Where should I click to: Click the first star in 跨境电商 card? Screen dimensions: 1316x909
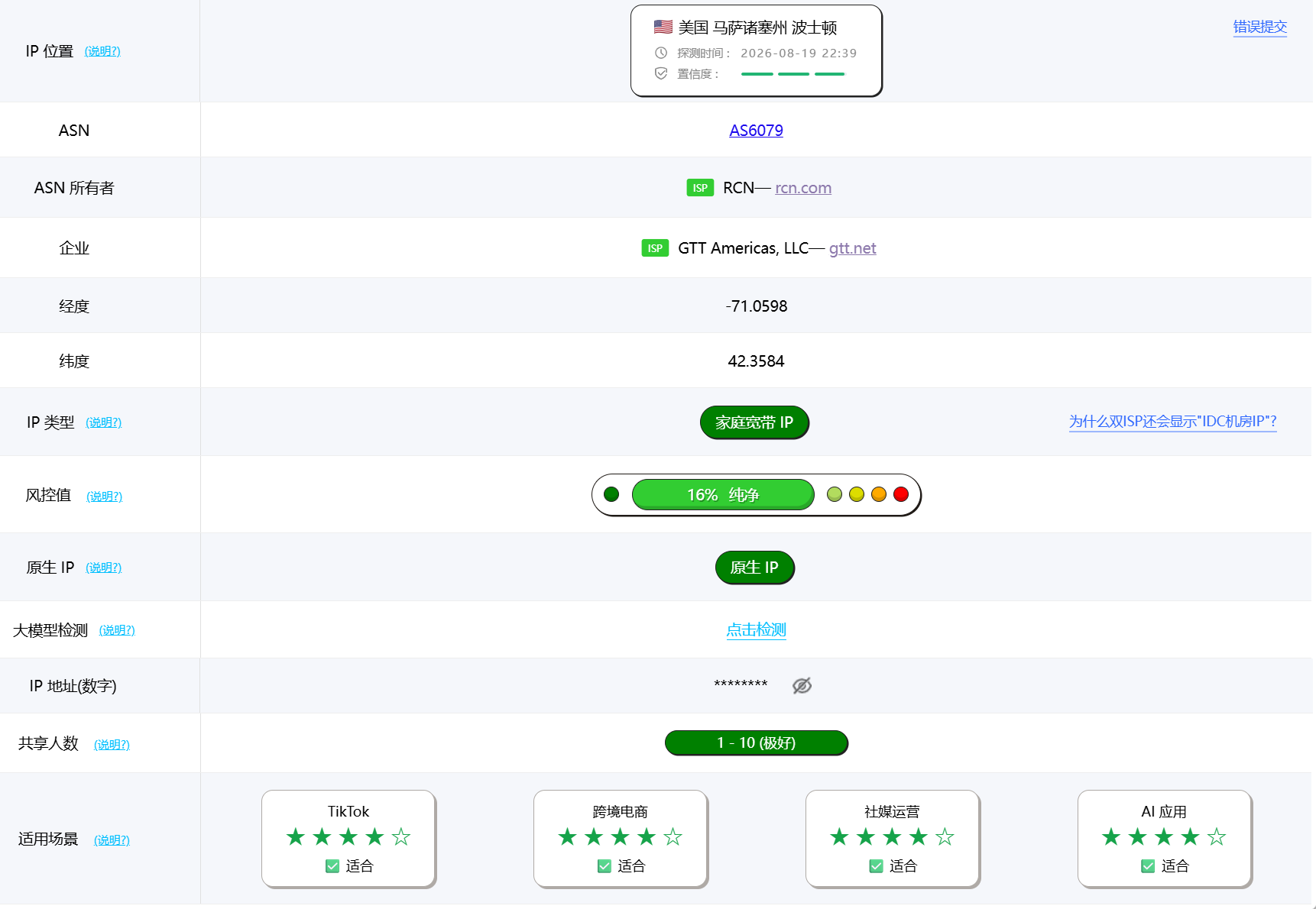pos(568,837)
